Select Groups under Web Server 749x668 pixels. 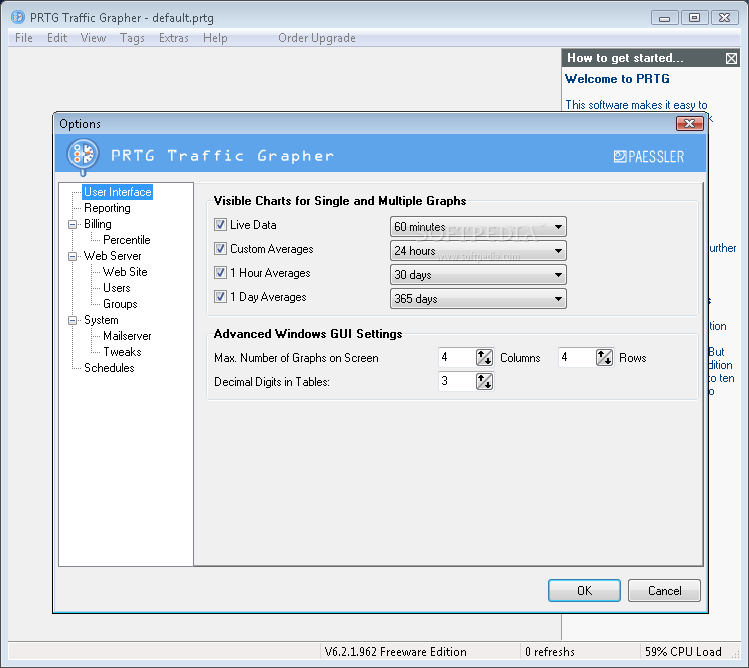[x=120, y=304]
